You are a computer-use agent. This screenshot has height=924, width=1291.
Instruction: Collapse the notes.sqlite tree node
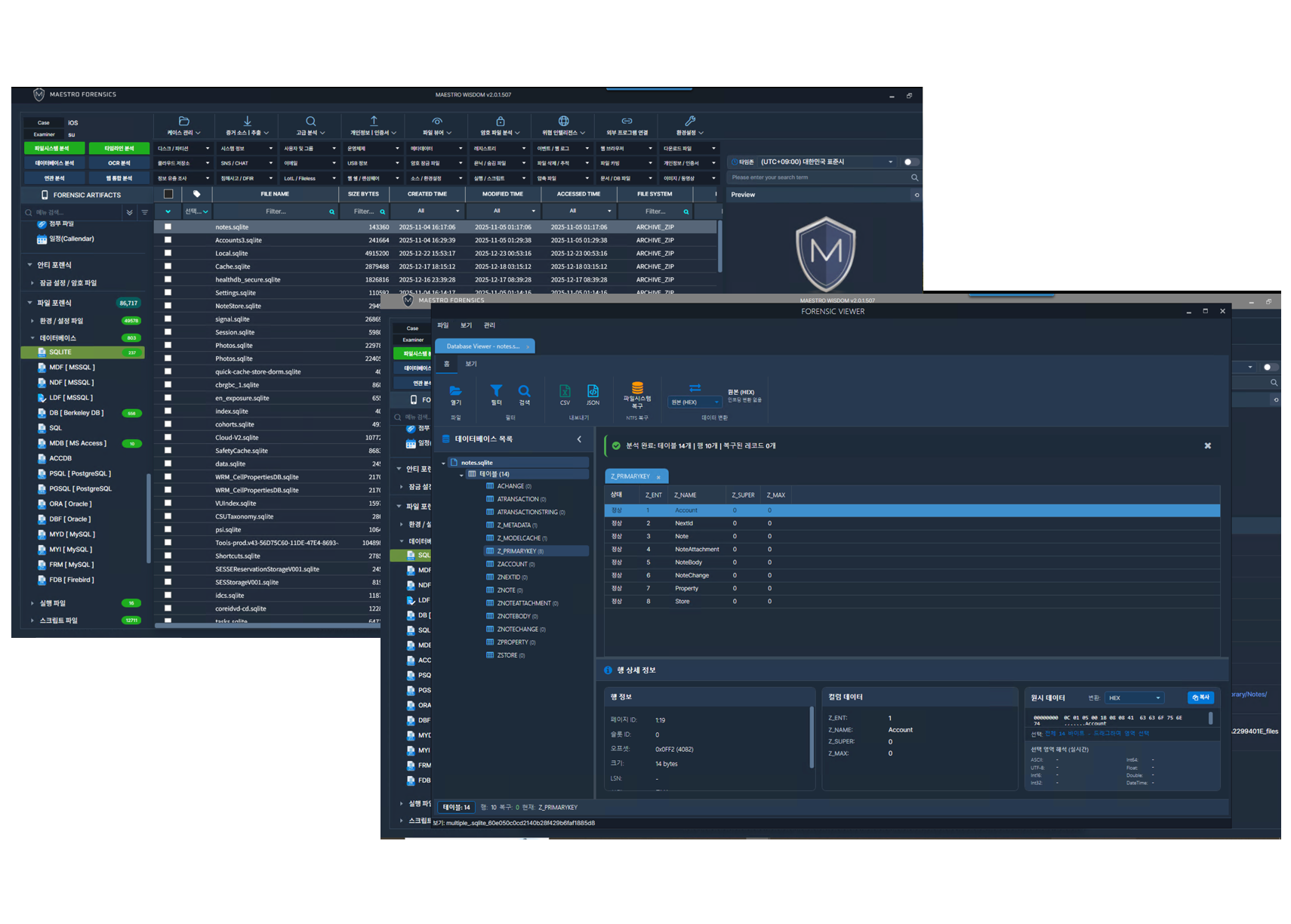tap(443, 463)
